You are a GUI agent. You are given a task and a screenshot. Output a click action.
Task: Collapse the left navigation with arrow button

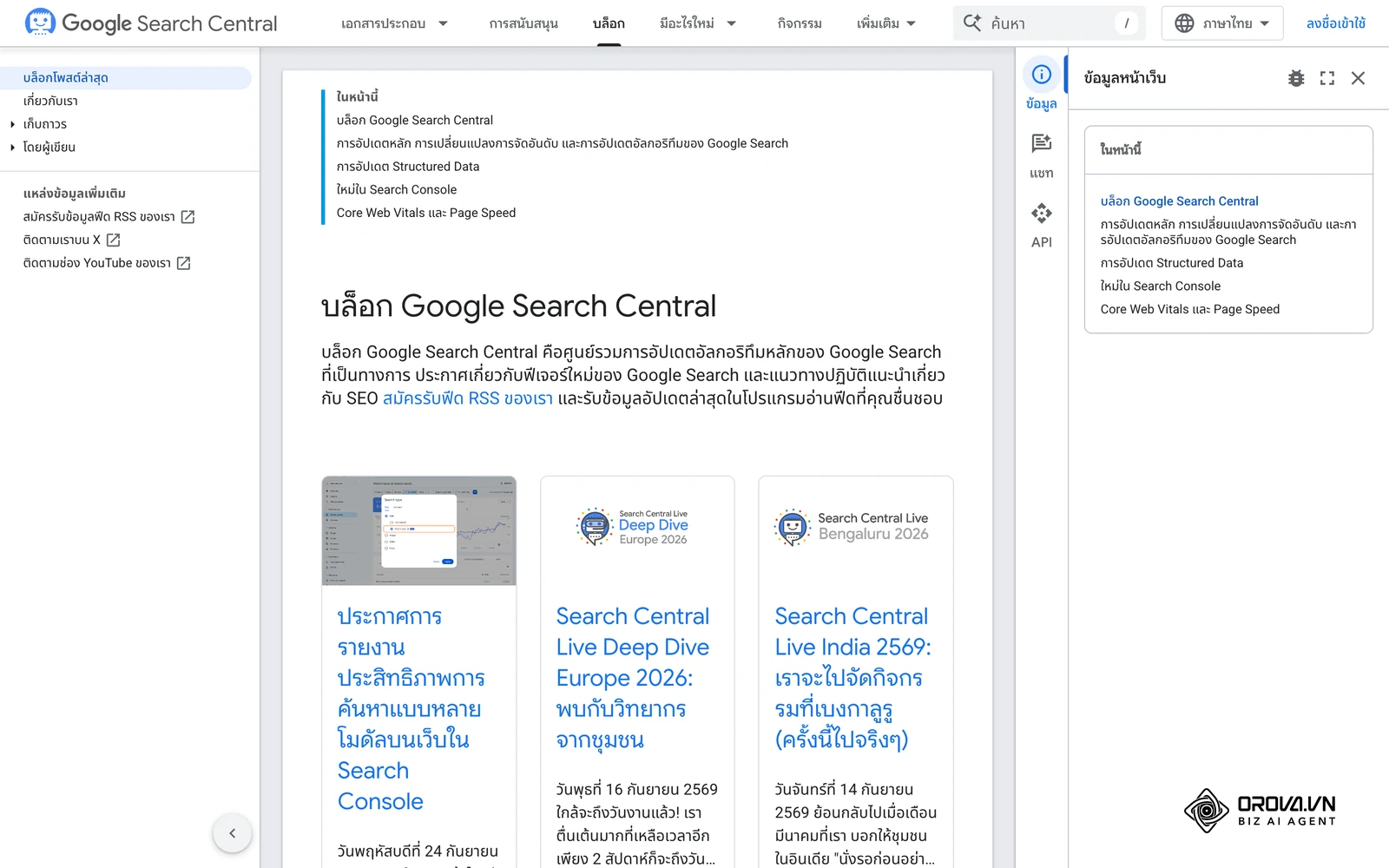(x=232, y=833)
